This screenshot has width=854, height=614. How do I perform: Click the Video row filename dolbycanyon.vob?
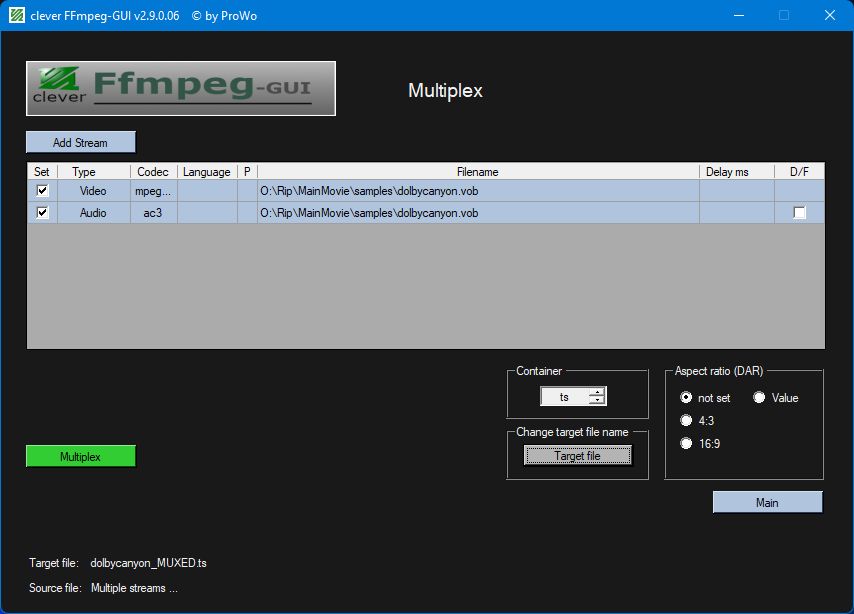[x=478, y=191]
